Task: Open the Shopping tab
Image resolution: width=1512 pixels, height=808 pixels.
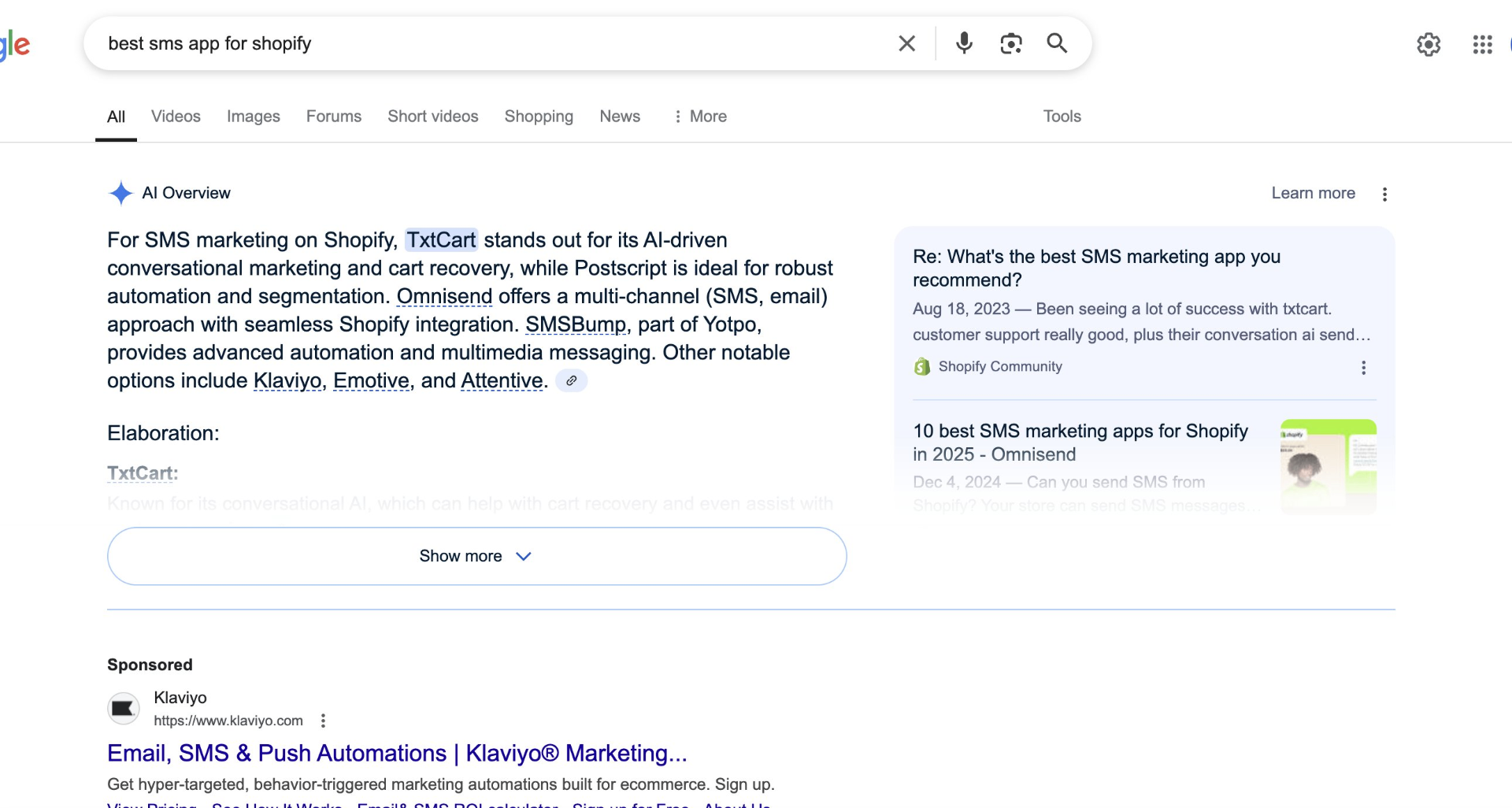Action: (x=538, y=116)
